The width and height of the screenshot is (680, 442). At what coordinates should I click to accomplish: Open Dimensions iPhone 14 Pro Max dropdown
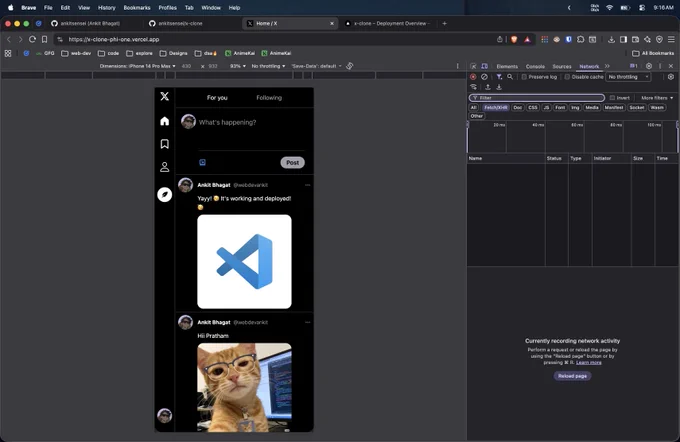click(x=137, y=66)
